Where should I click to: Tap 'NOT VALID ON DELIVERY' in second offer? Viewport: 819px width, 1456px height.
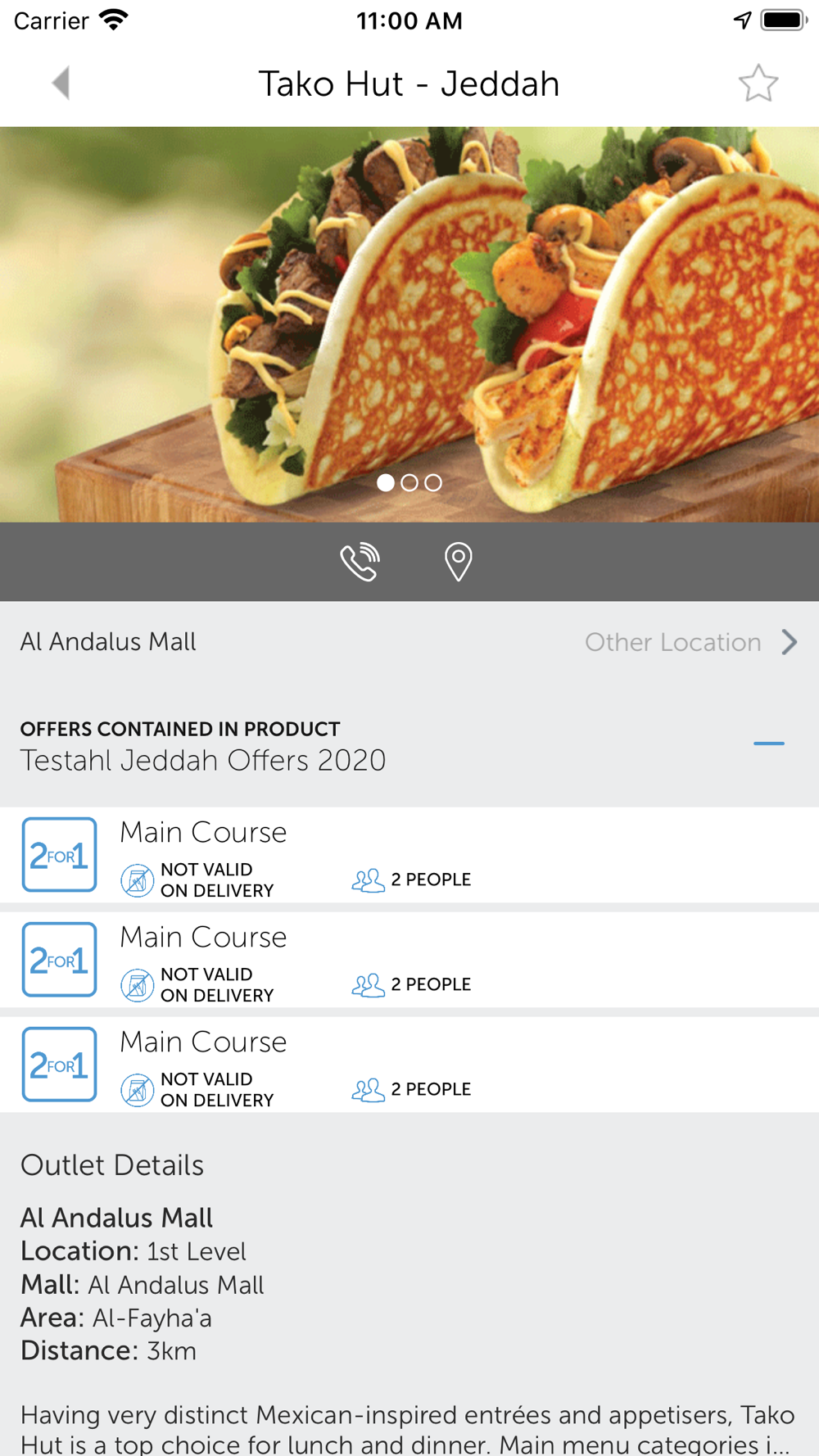pyautogui.click(x=217, y=985)
